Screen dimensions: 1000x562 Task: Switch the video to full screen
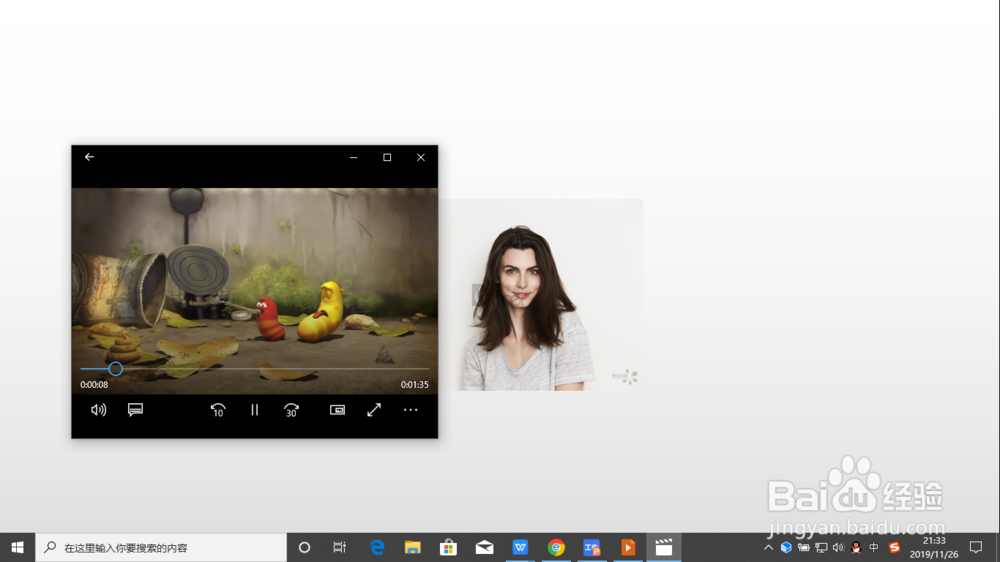[374, 410]
